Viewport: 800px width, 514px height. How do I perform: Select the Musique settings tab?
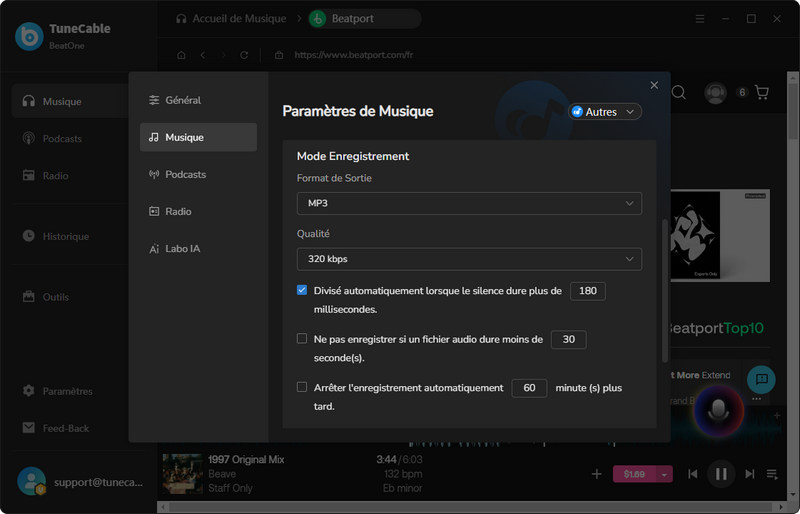[x=198, y=137]
